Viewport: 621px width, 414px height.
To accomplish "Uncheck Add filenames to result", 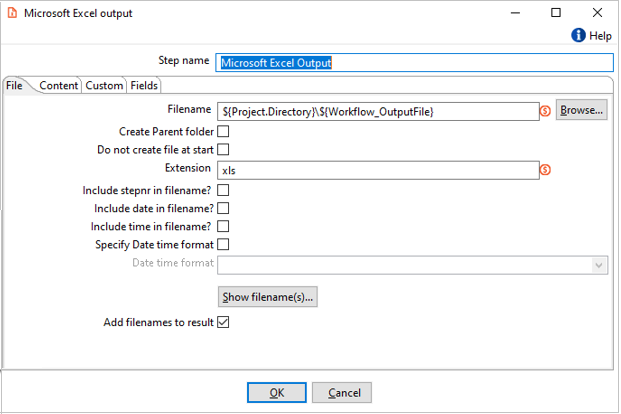I will pyautogui.click(x=223, y=323).
